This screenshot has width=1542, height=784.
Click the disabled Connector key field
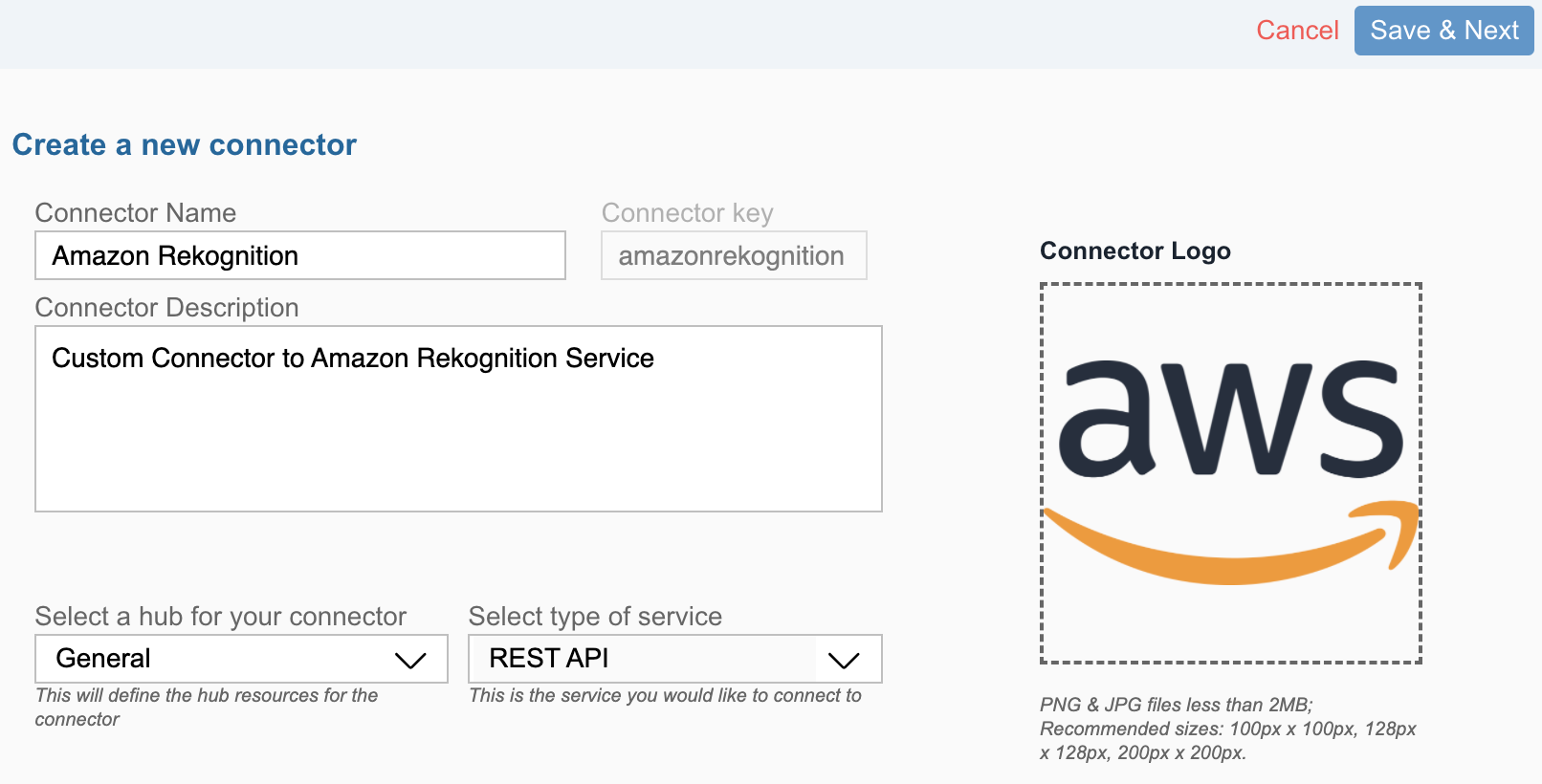click(x=734, y=255)
